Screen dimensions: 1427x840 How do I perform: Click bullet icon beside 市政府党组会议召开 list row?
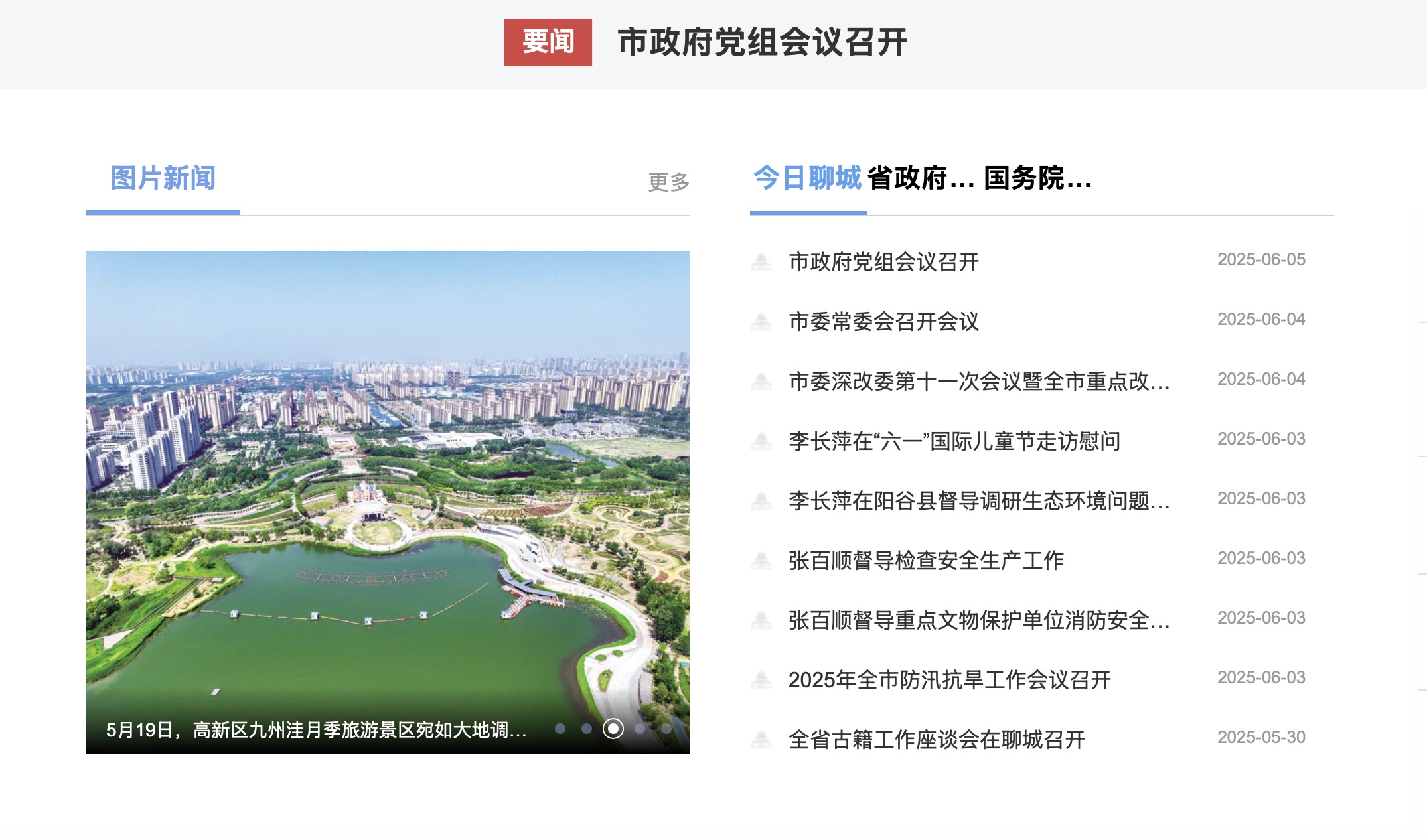pos(761,262)
